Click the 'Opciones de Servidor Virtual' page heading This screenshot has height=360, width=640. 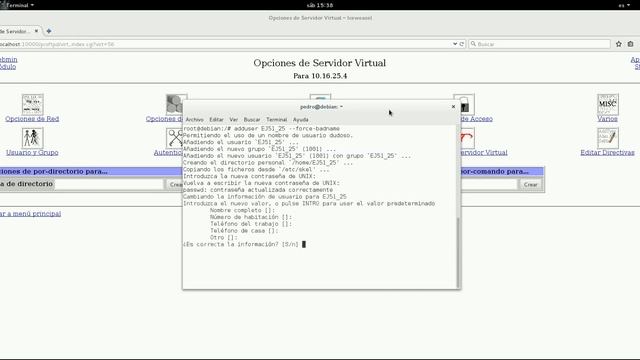[320, 63]
